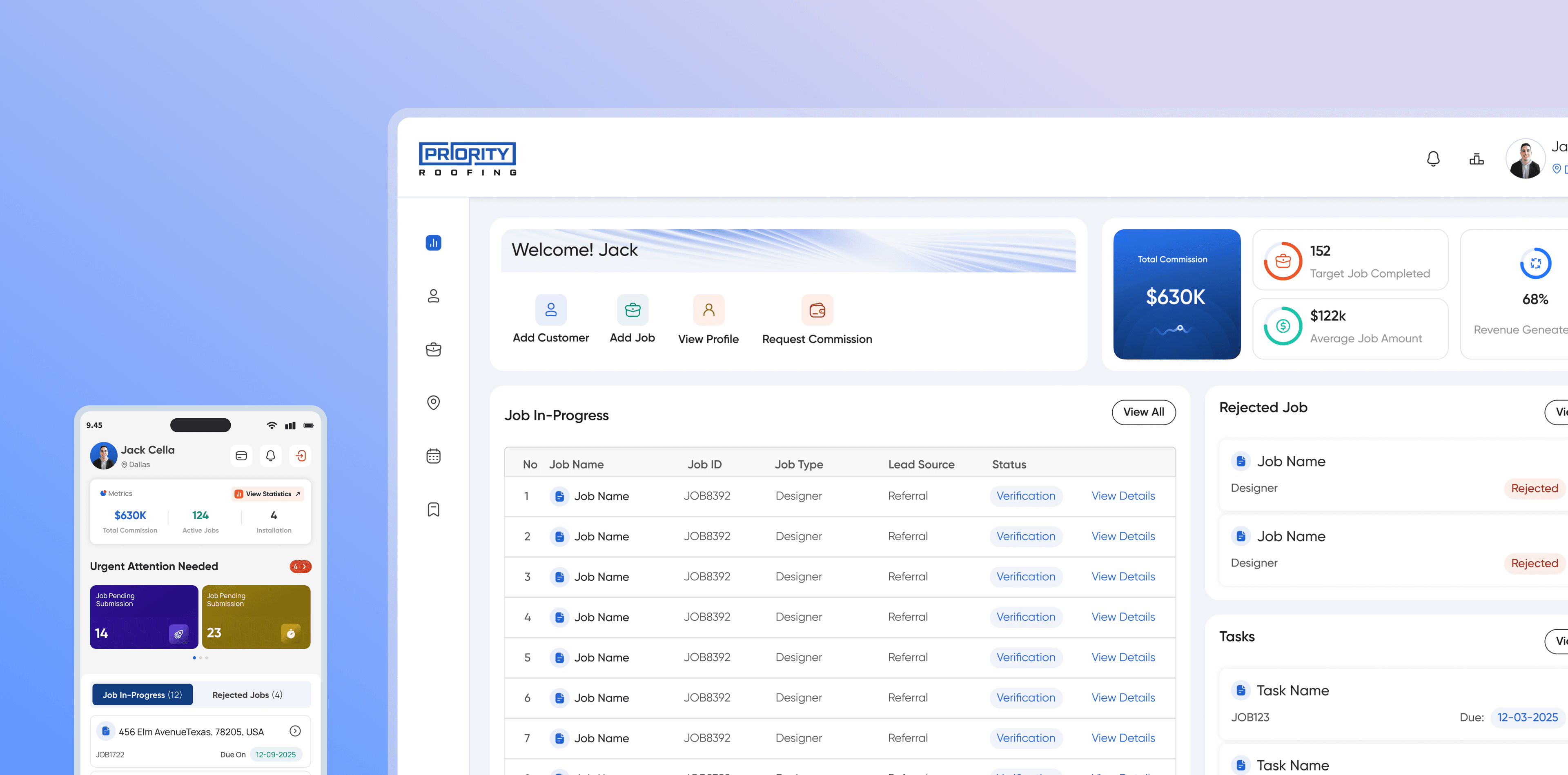The height and width of the screenshot is (775, 1568).
Task: Click View Details for job row 7
Action: click(1123, 738)
